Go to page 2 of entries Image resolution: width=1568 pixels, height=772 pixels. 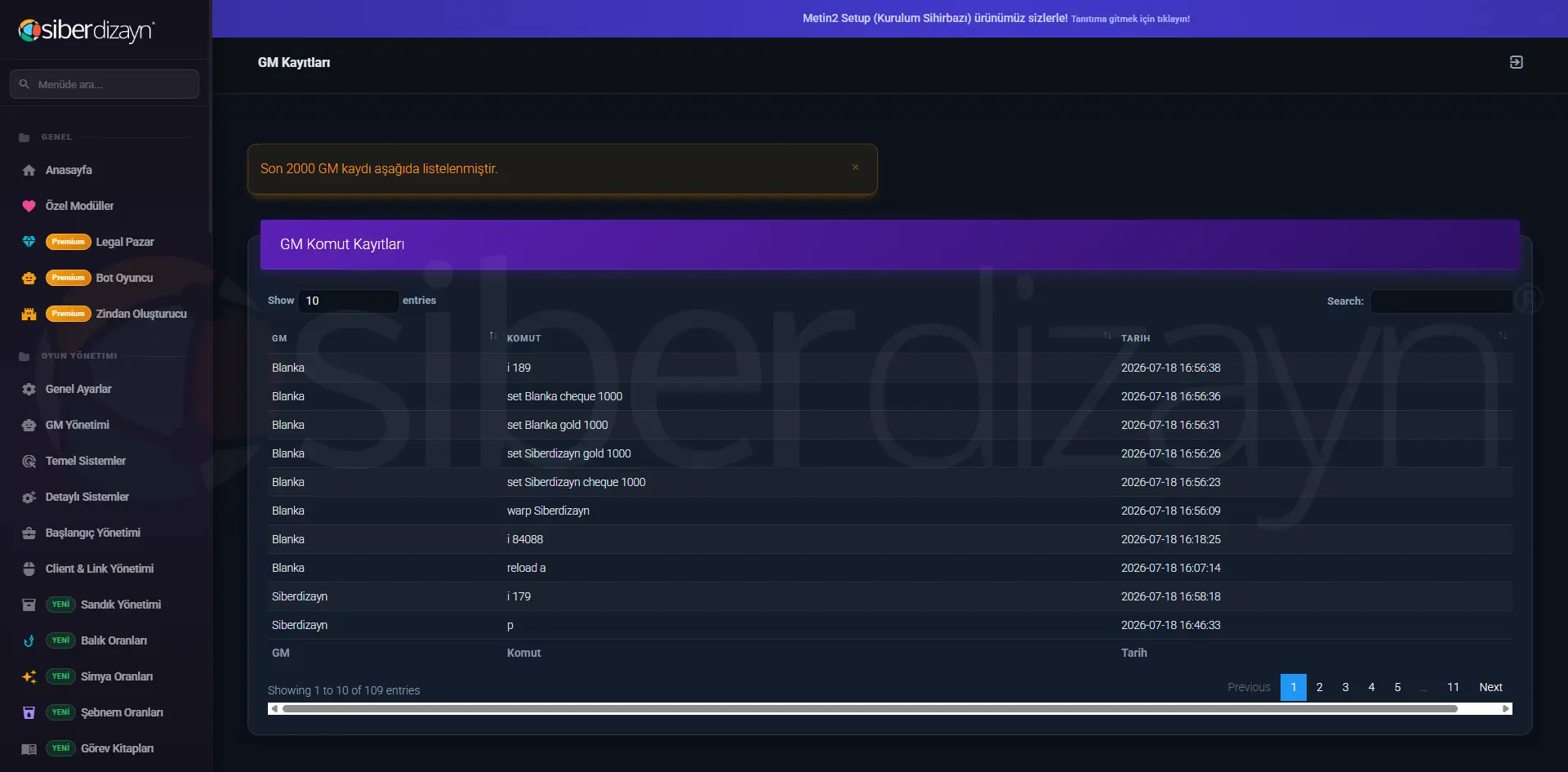tap(1320, 687)
